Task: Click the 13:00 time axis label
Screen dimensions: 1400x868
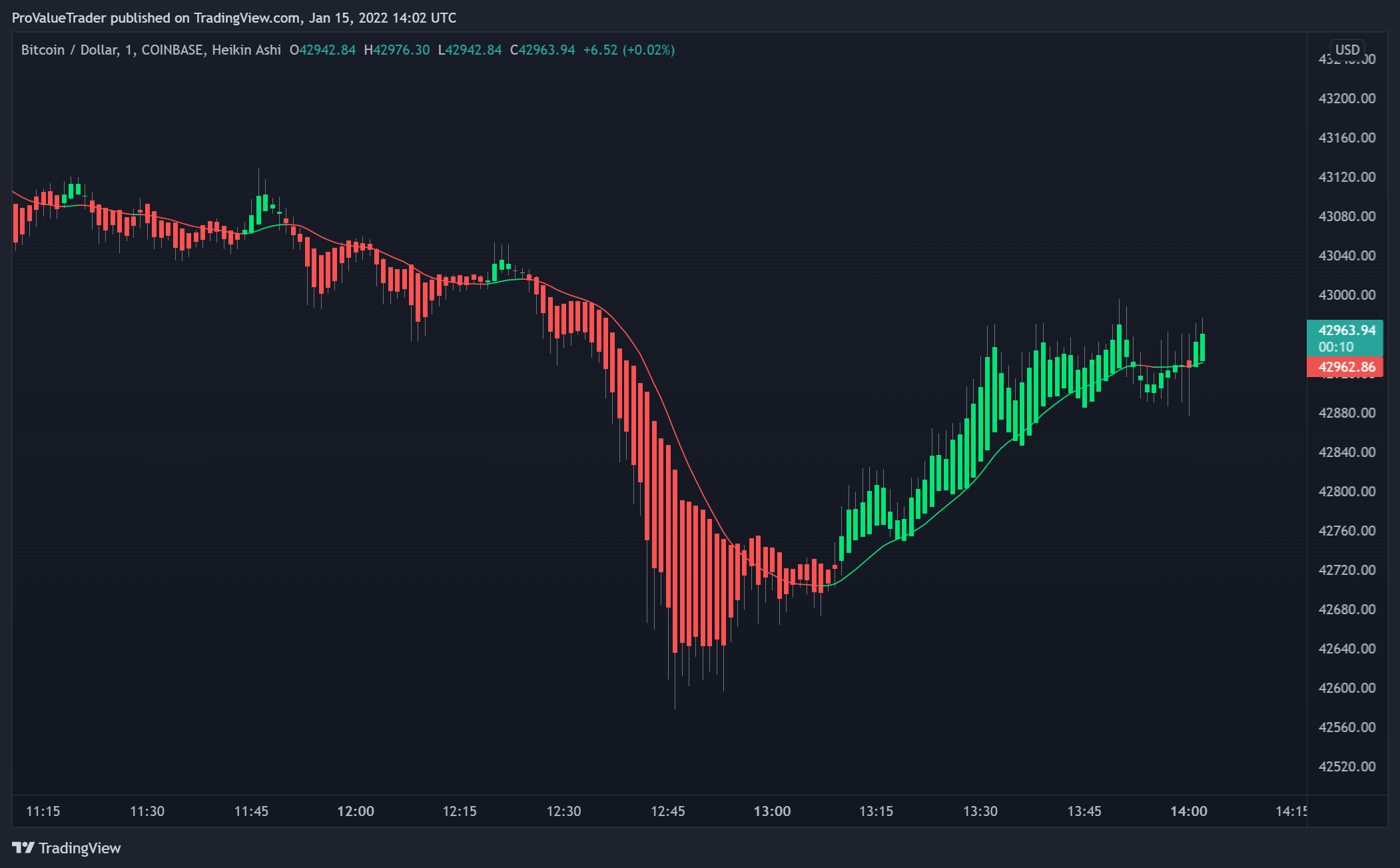Action: 772,811
